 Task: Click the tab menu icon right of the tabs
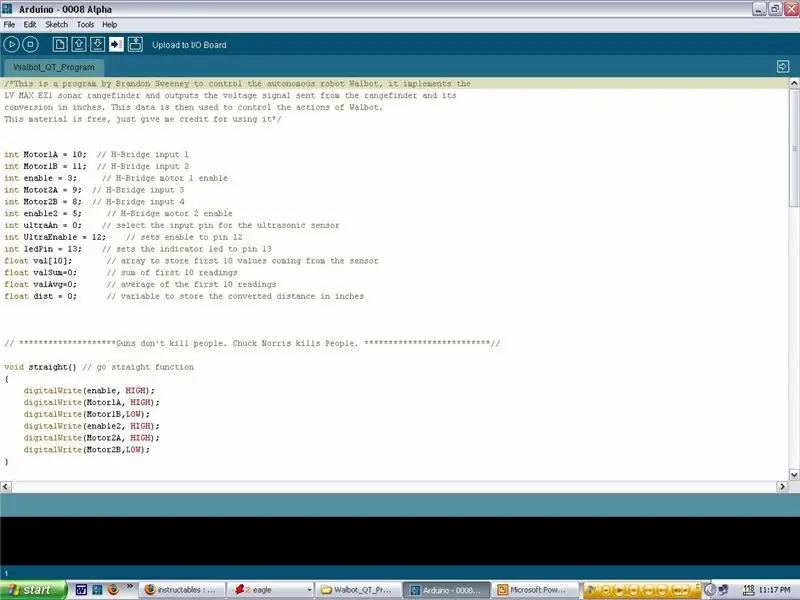click(783, 66)
